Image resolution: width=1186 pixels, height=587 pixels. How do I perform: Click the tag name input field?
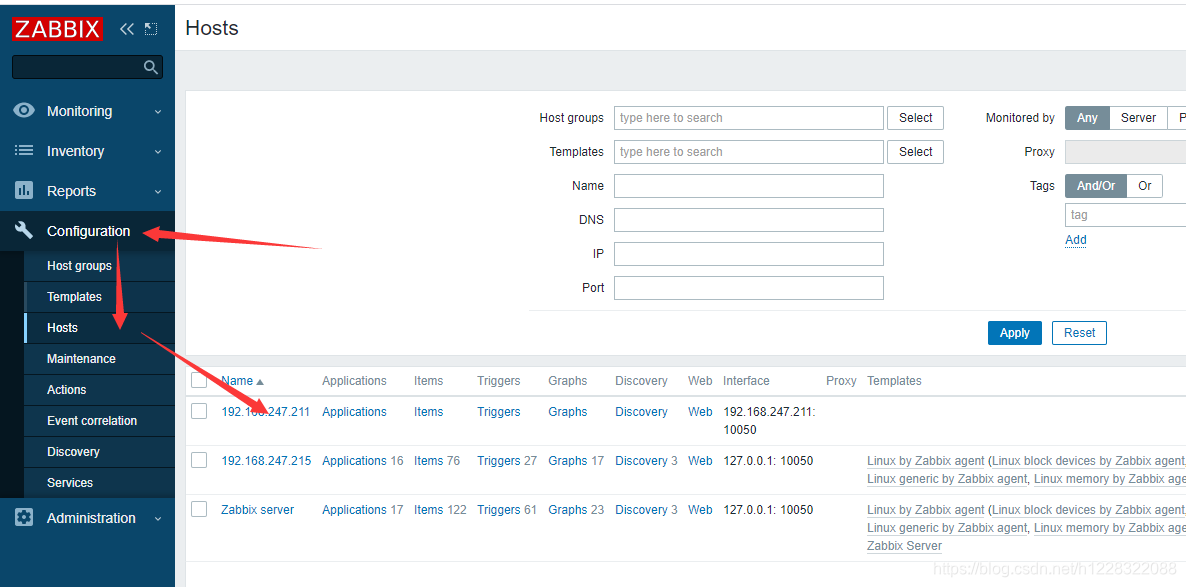tap(1125, 215)
